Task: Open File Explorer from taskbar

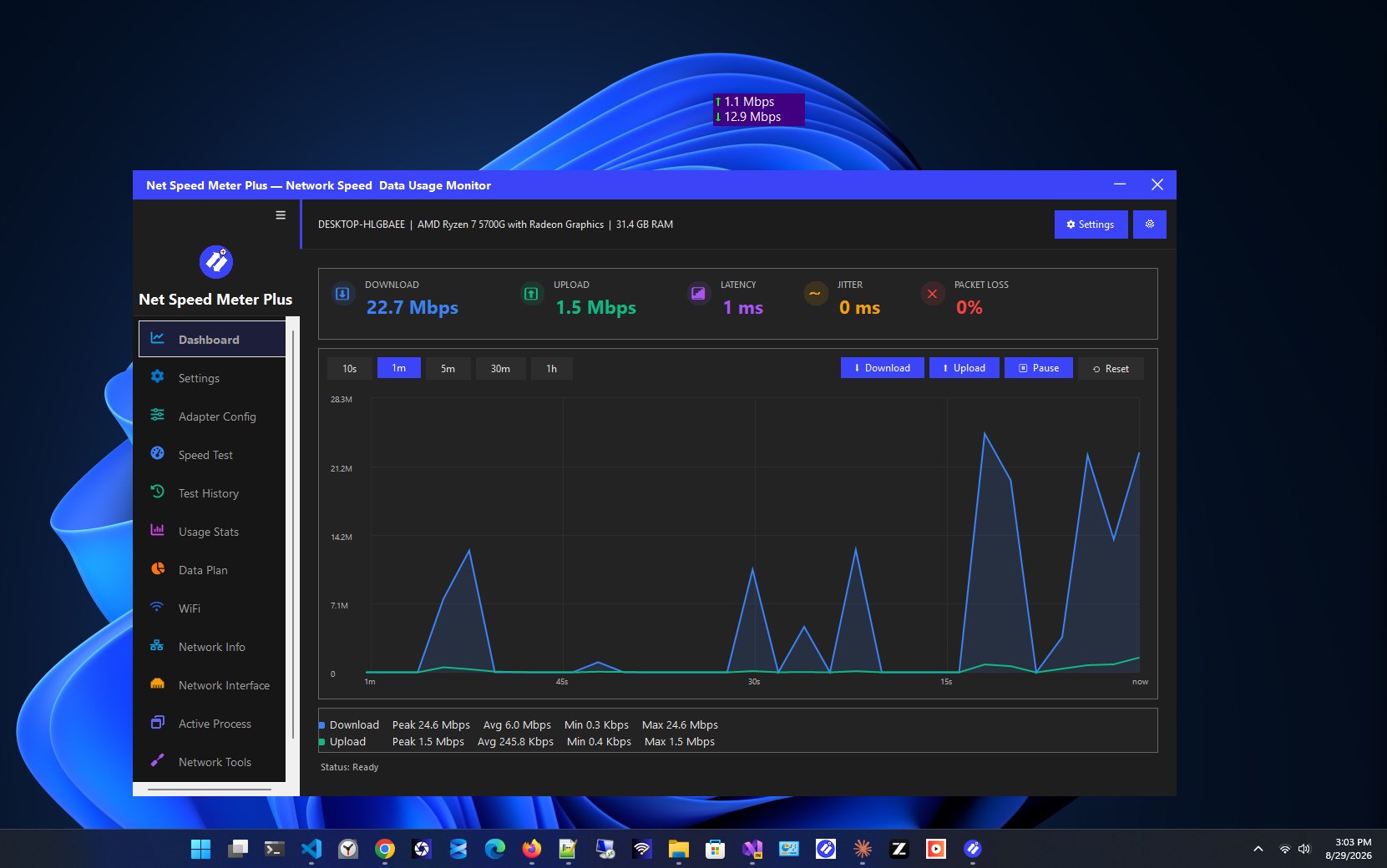Action: [679, 849]
